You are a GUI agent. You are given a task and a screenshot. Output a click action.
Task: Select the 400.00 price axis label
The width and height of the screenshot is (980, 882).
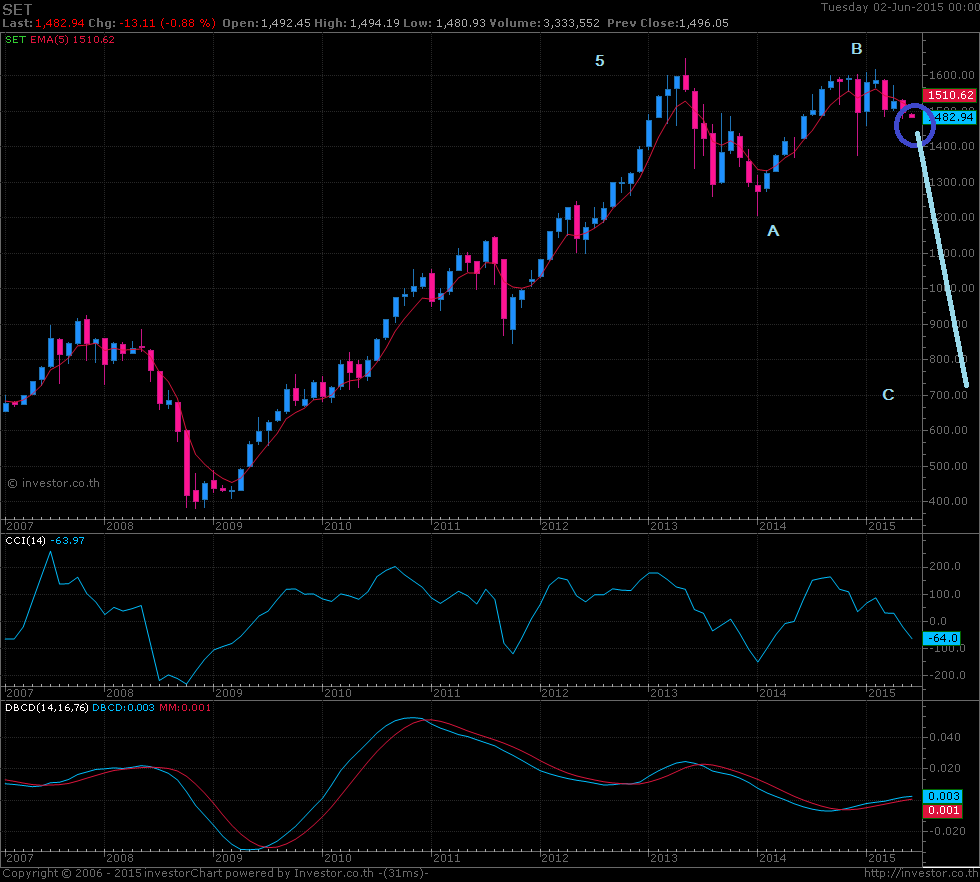pos(948,501)
